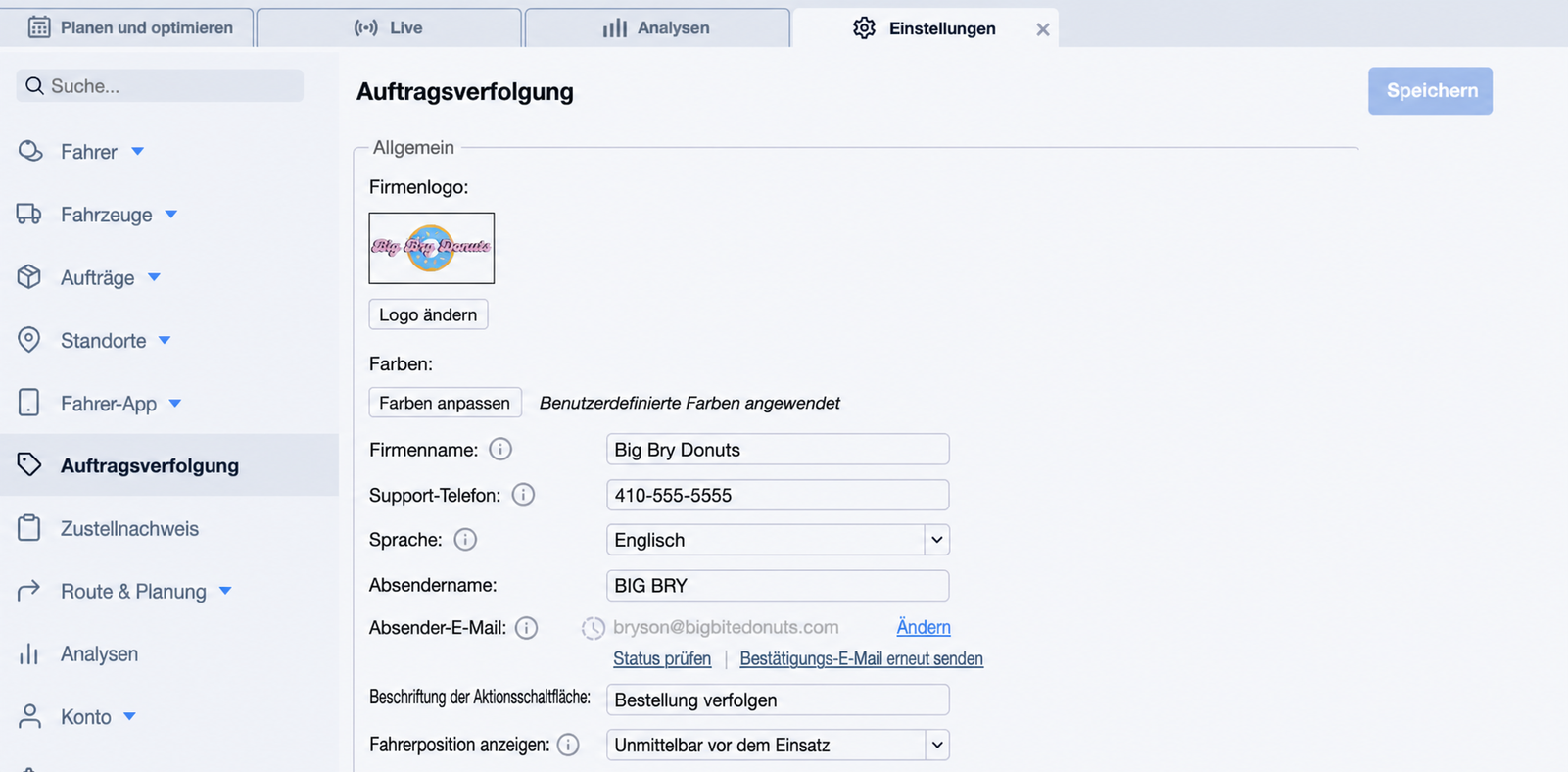Screen dimensions: 1568x772
Task: Click broadcast icon on Live tab
Action: 365,27
